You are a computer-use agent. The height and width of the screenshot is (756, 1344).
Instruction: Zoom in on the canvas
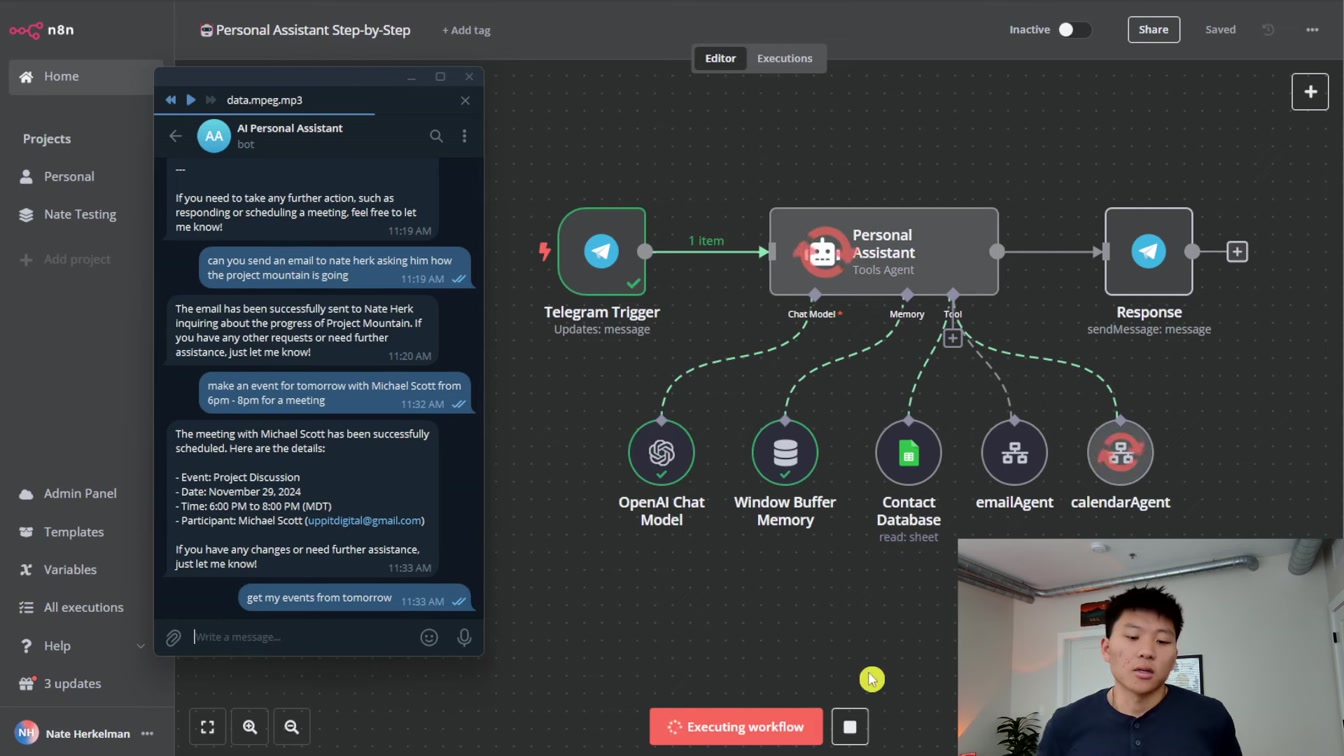[x=250, y=727]
